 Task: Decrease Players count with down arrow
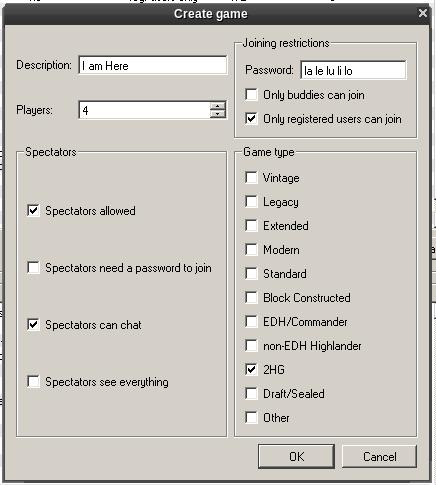click(218, 114)
